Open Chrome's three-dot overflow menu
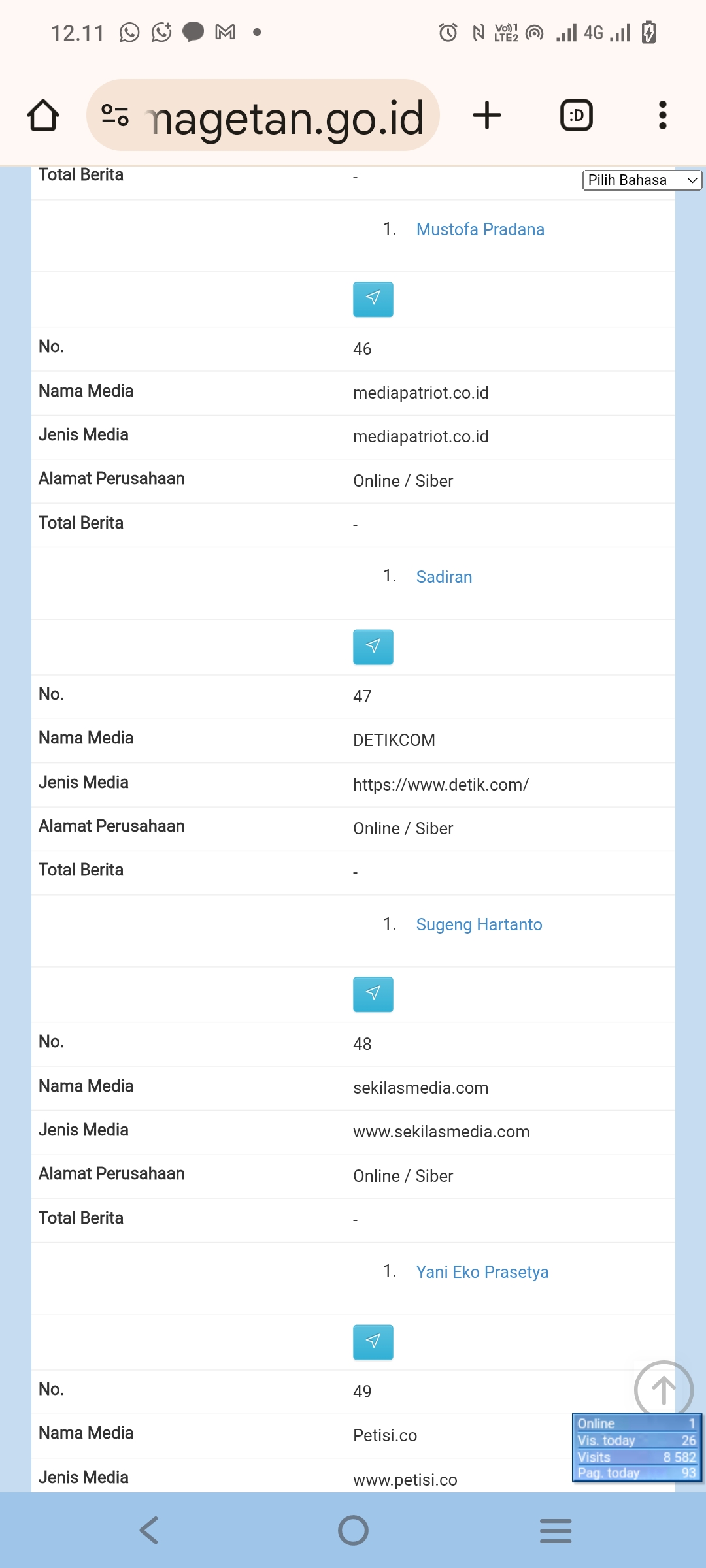Viewport: 706px width, 1568px height. 662,116
